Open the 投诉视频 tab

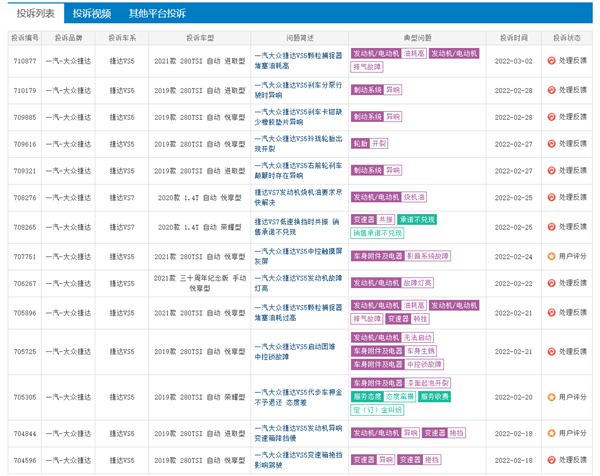(x=92, y=13)
